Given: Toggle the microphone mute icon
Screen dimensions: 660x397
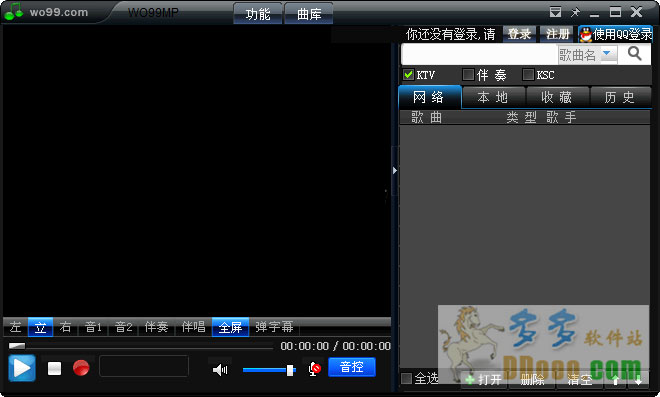Looking at the screenshot, I should 314,369.
